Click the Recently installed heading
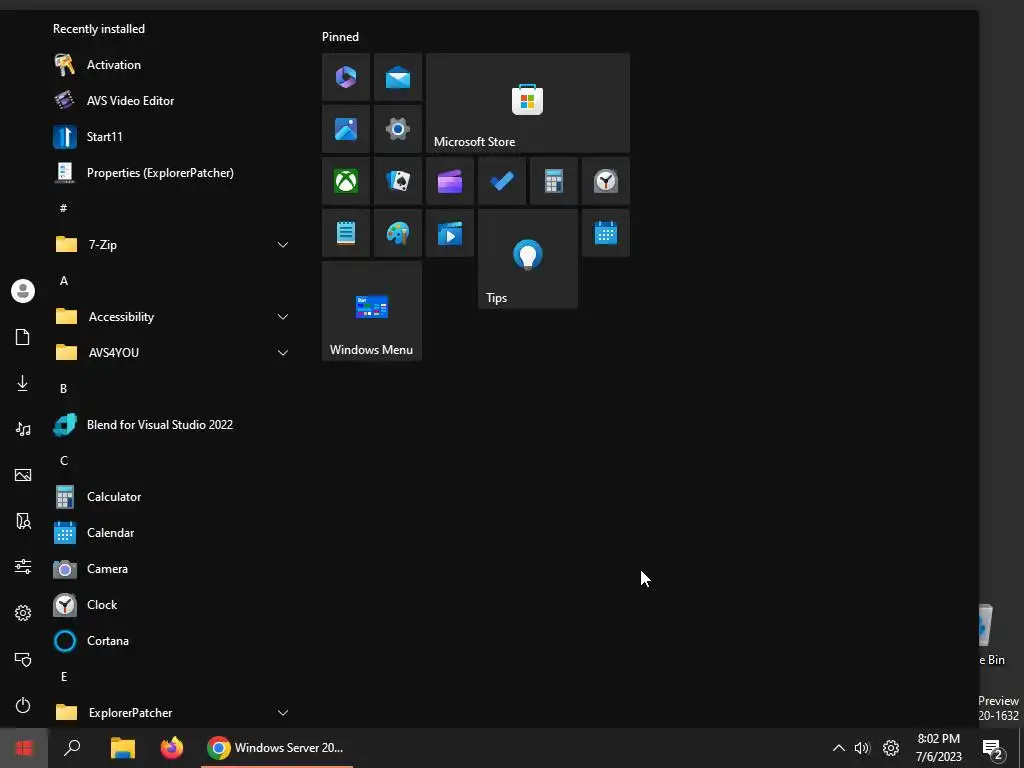 (x=99, y=29)
